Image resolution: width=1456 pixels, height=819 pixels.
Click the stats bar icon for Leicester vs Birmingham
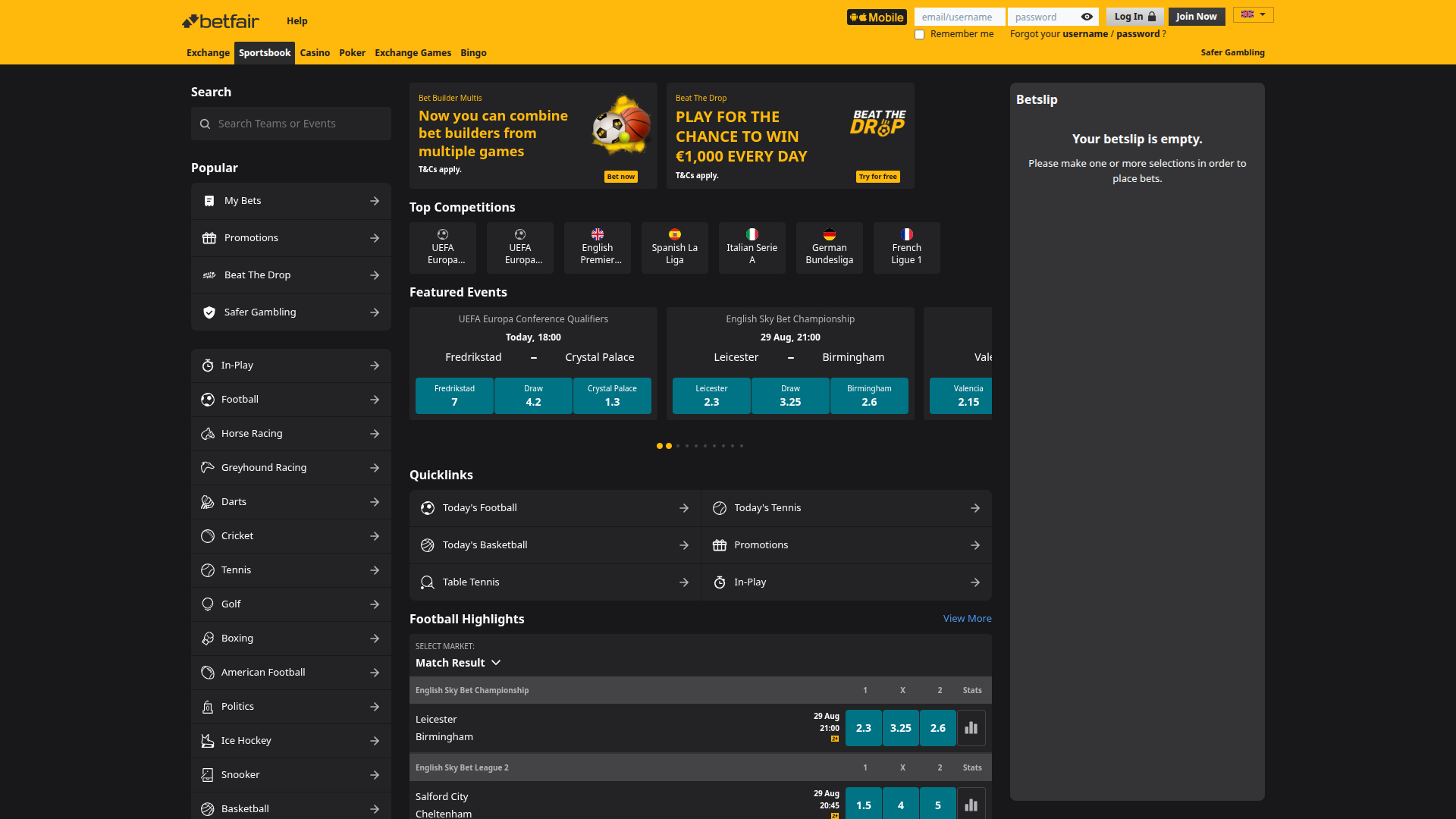tap(971, 727)
